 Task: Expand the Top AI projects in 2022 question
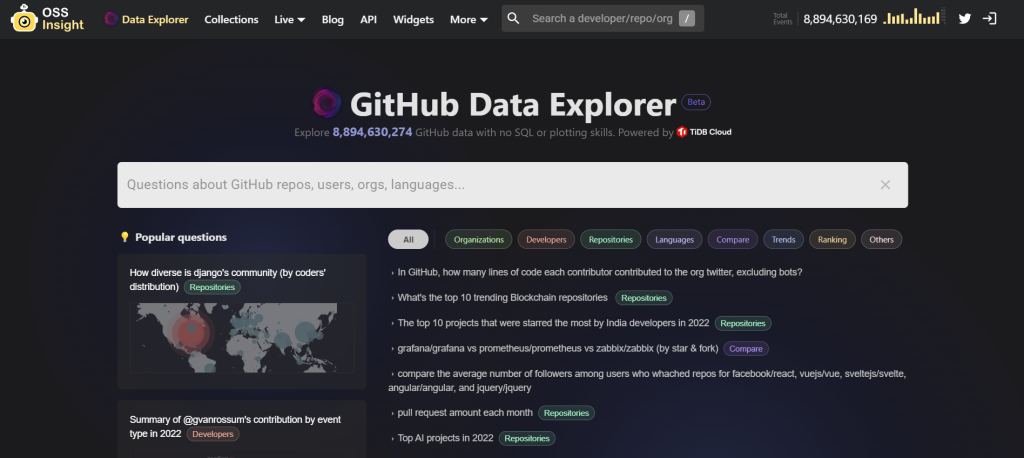tap(445, 438)
